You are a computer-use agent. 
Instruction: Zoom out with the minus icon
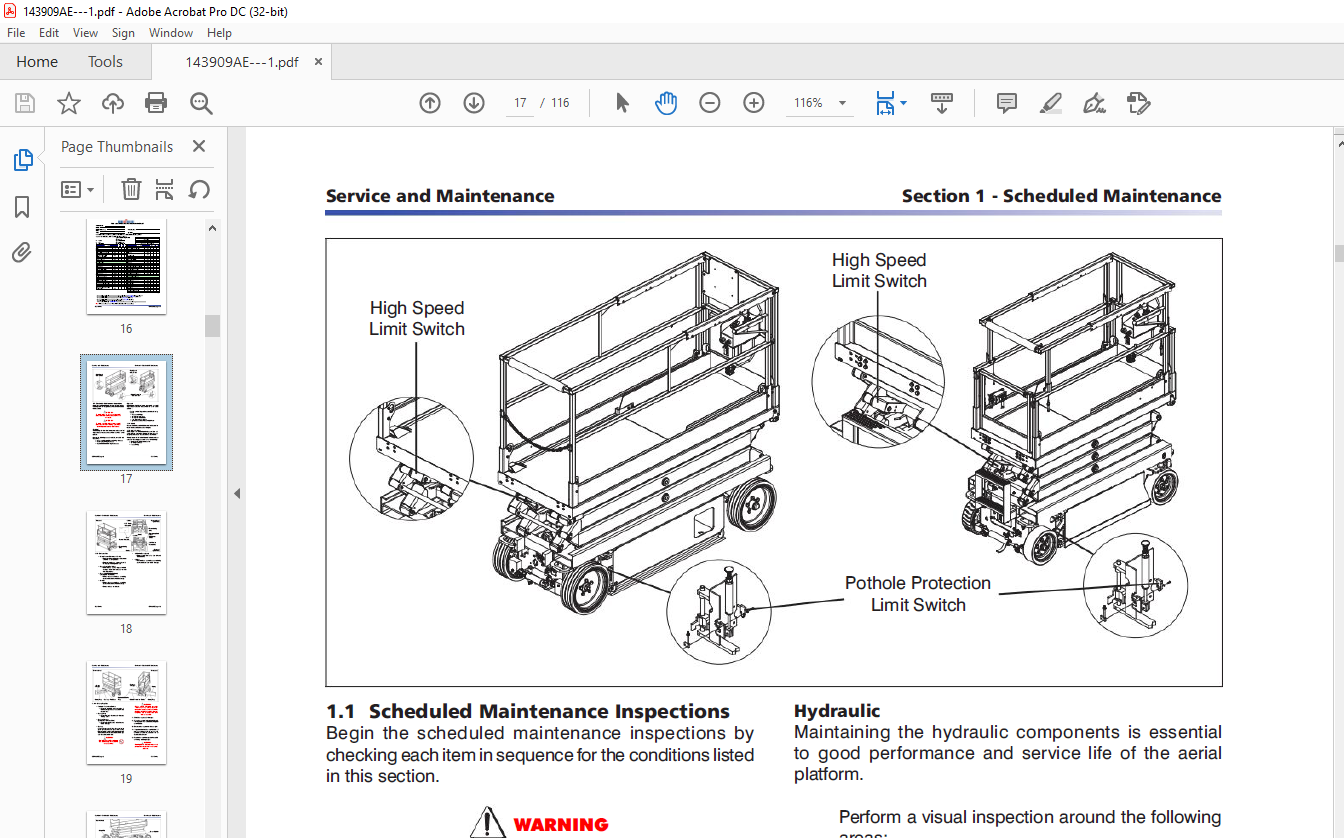coord(710,103)
